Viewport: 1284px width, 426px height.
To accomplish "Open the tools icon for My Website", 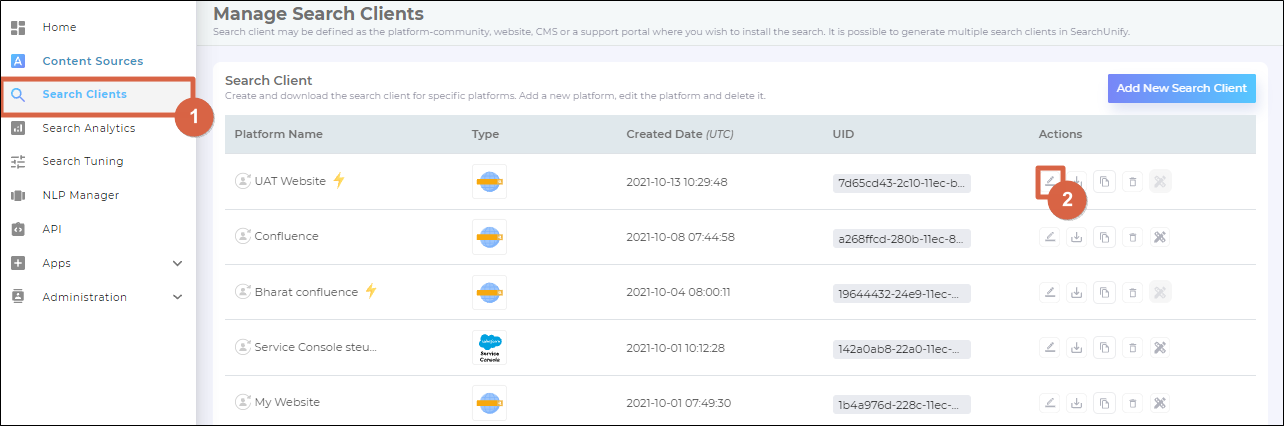I will [x=1160, y=403].
